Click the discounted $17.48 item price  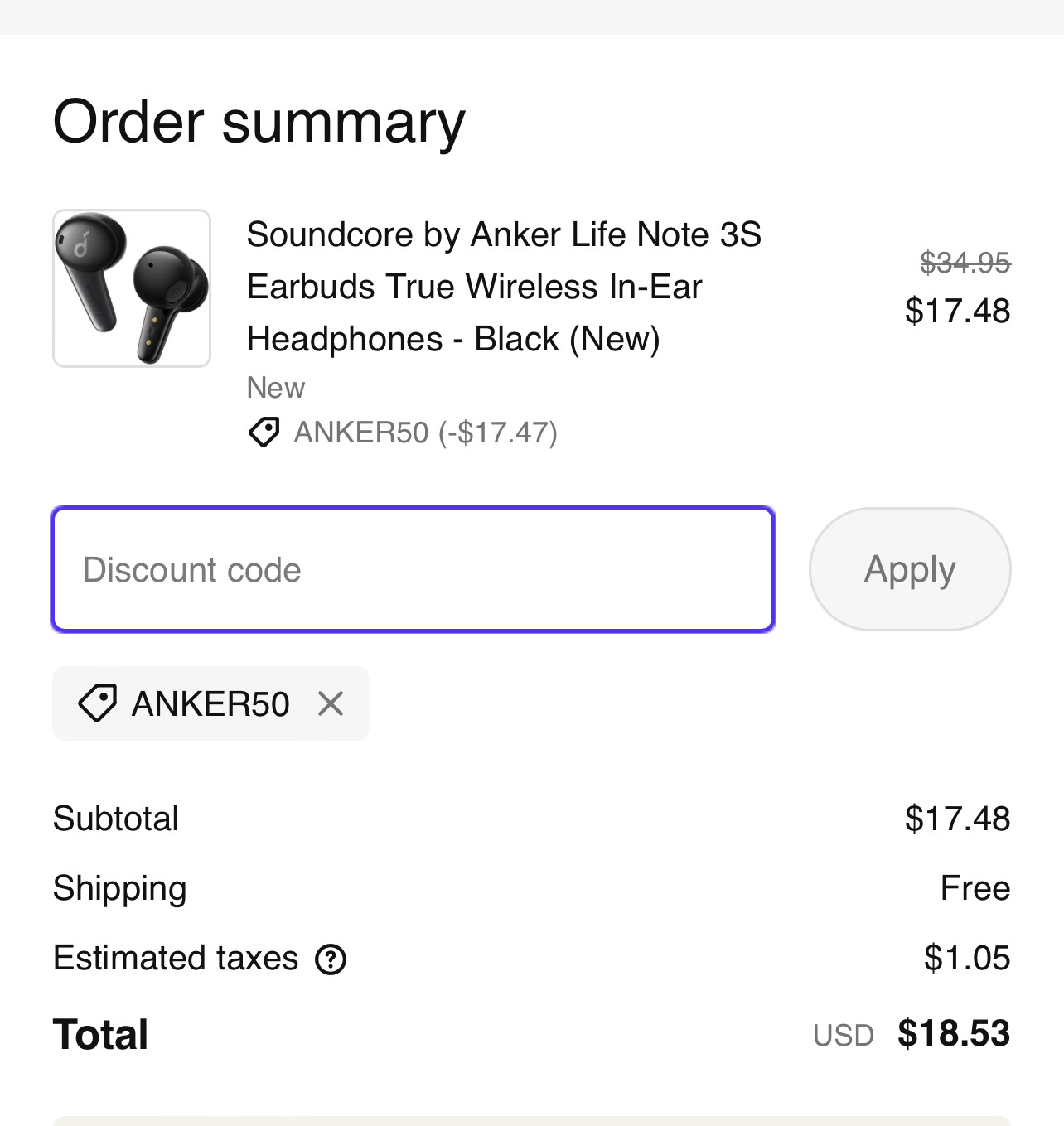957,311
